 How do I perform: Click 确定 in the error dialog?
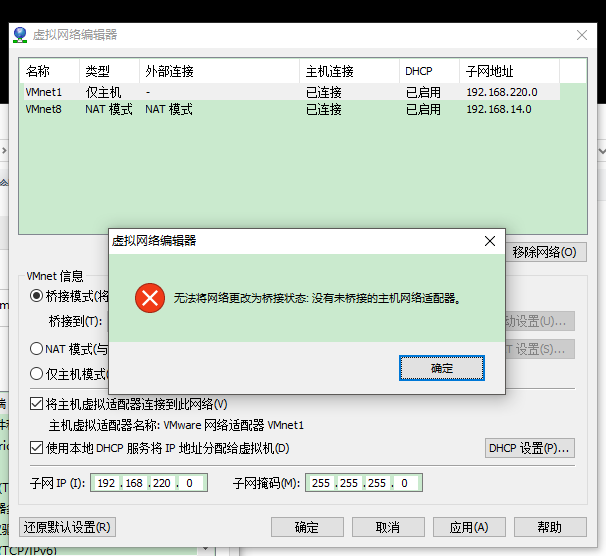click(441, 368)
